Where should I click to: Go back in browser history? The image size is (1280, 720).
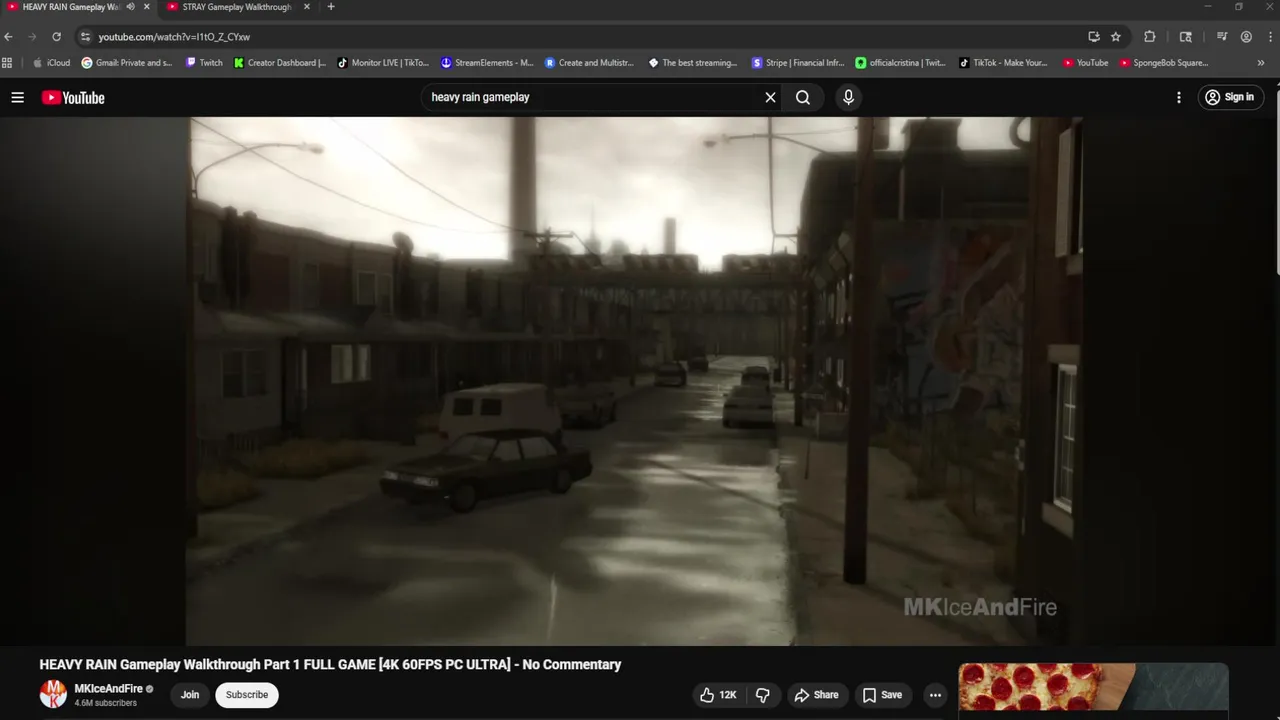tap(9, 37)
